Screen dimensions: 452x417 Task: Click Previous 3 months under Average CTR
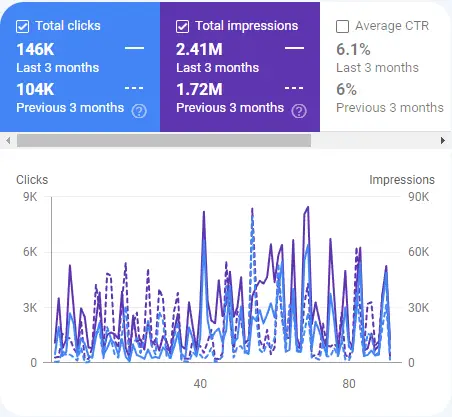pos(390,108)
